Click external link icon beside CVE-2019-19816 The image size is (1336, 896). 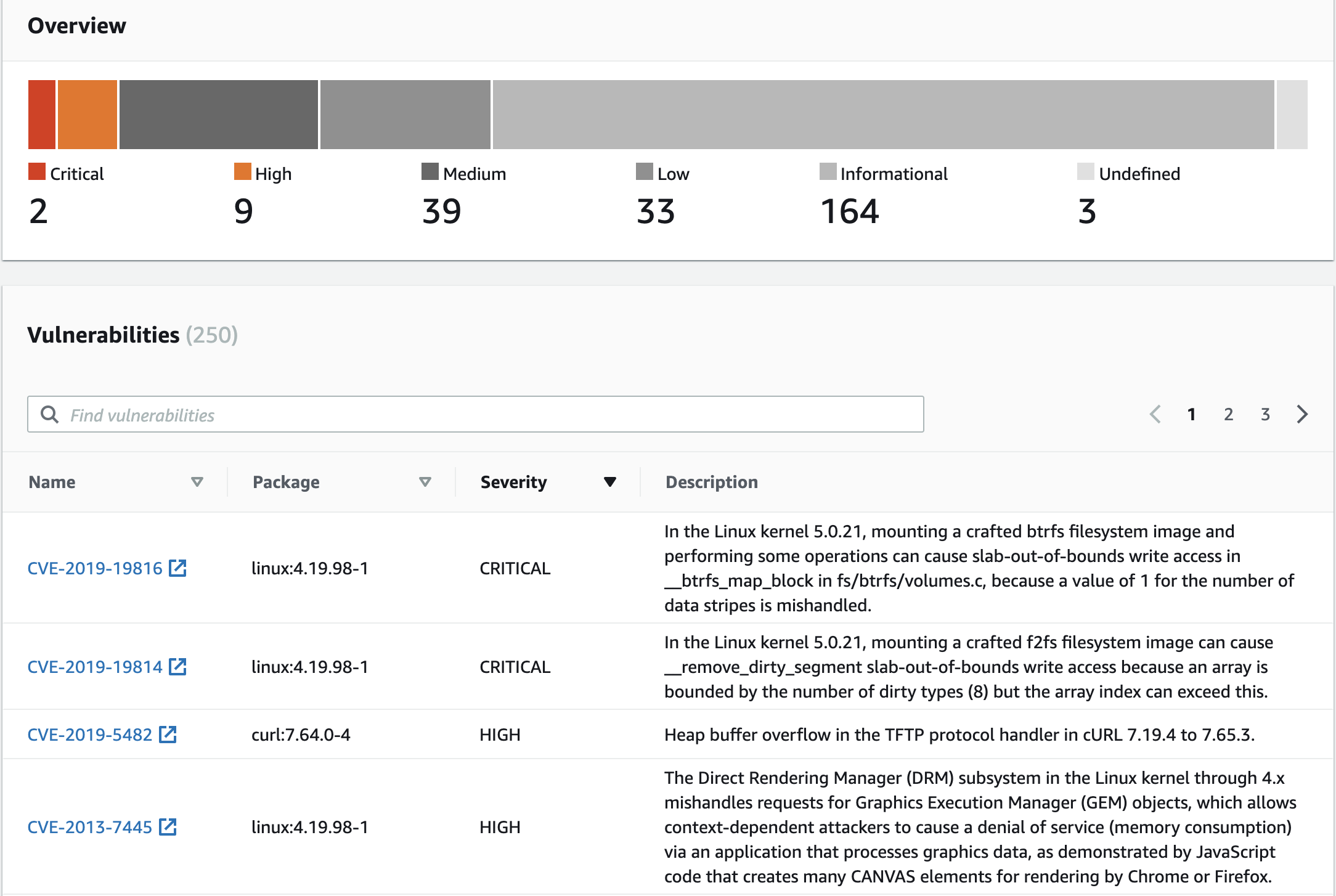click(x=177, y=568)
